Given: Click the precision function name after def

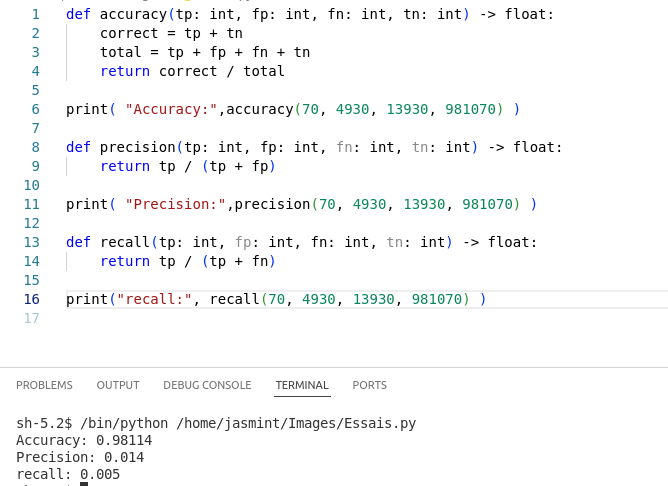Looking at the screenshot, I should tap(137, 147).
